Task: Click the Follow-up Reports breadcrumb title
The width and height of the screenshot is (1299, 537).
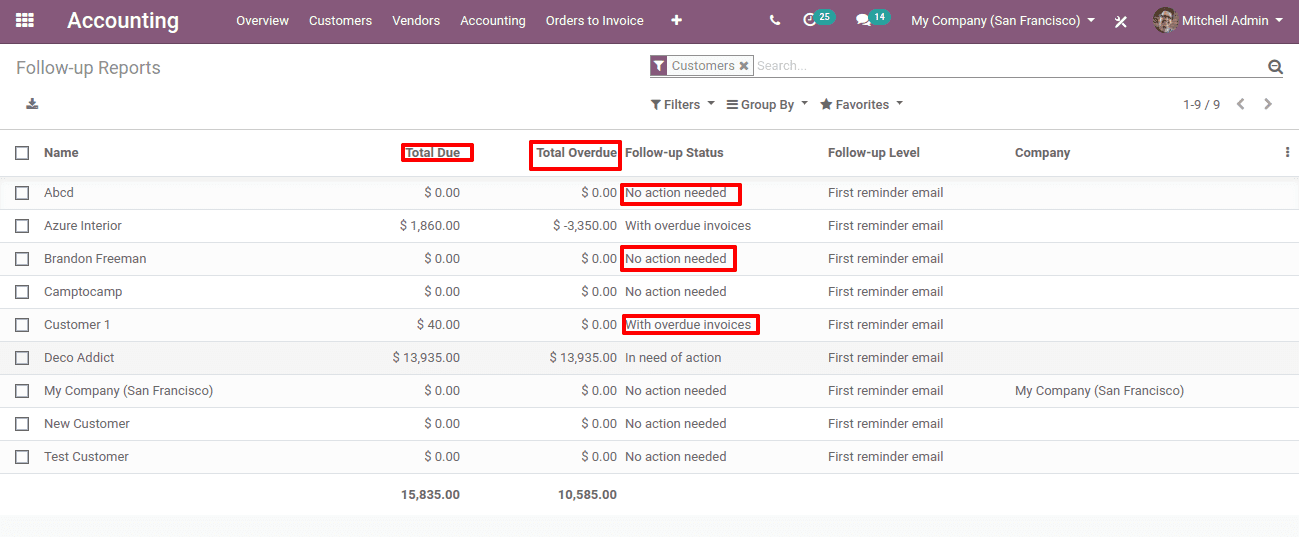Action: tap(88, 68)
